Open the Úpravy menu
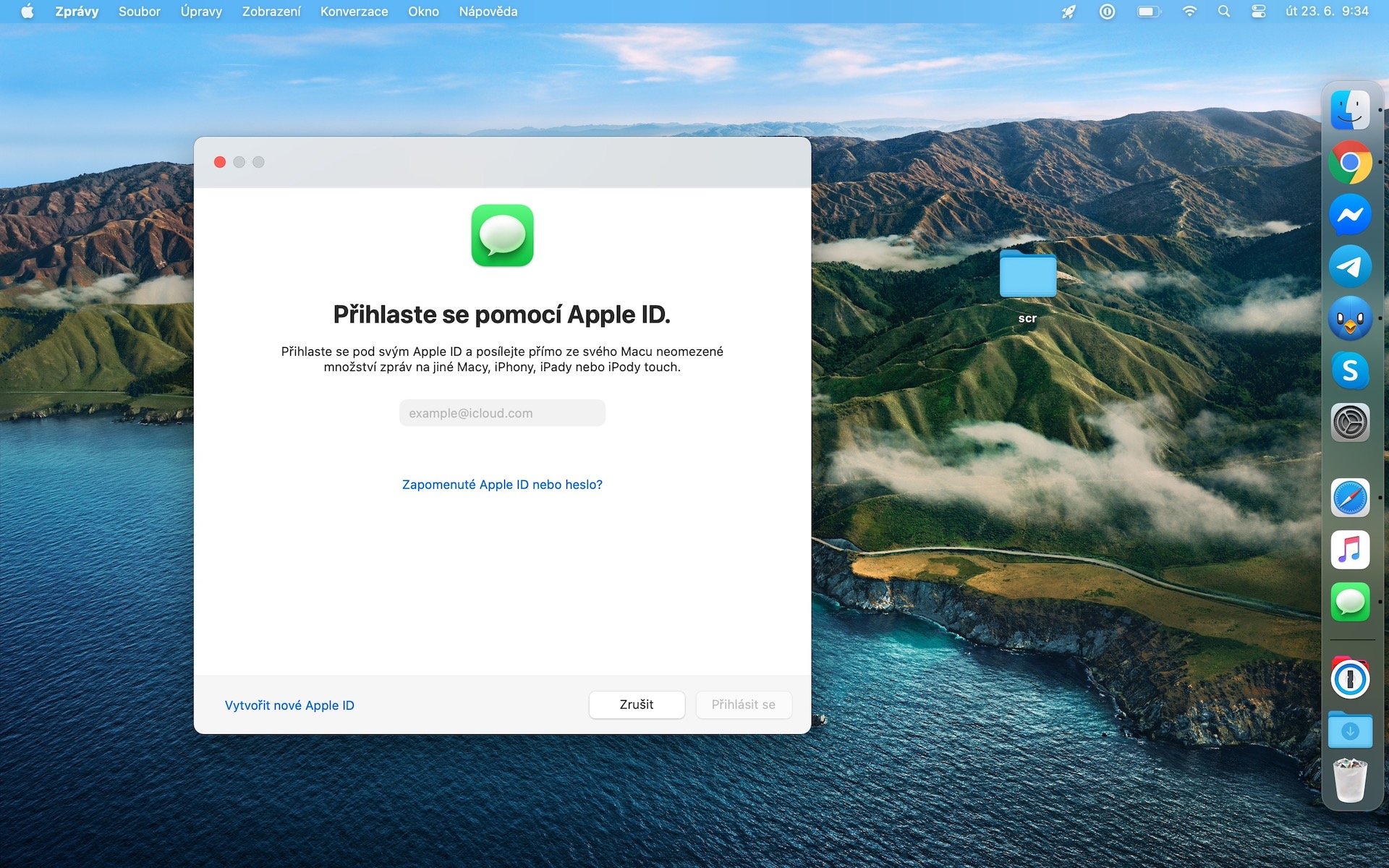 click(201, 12)
